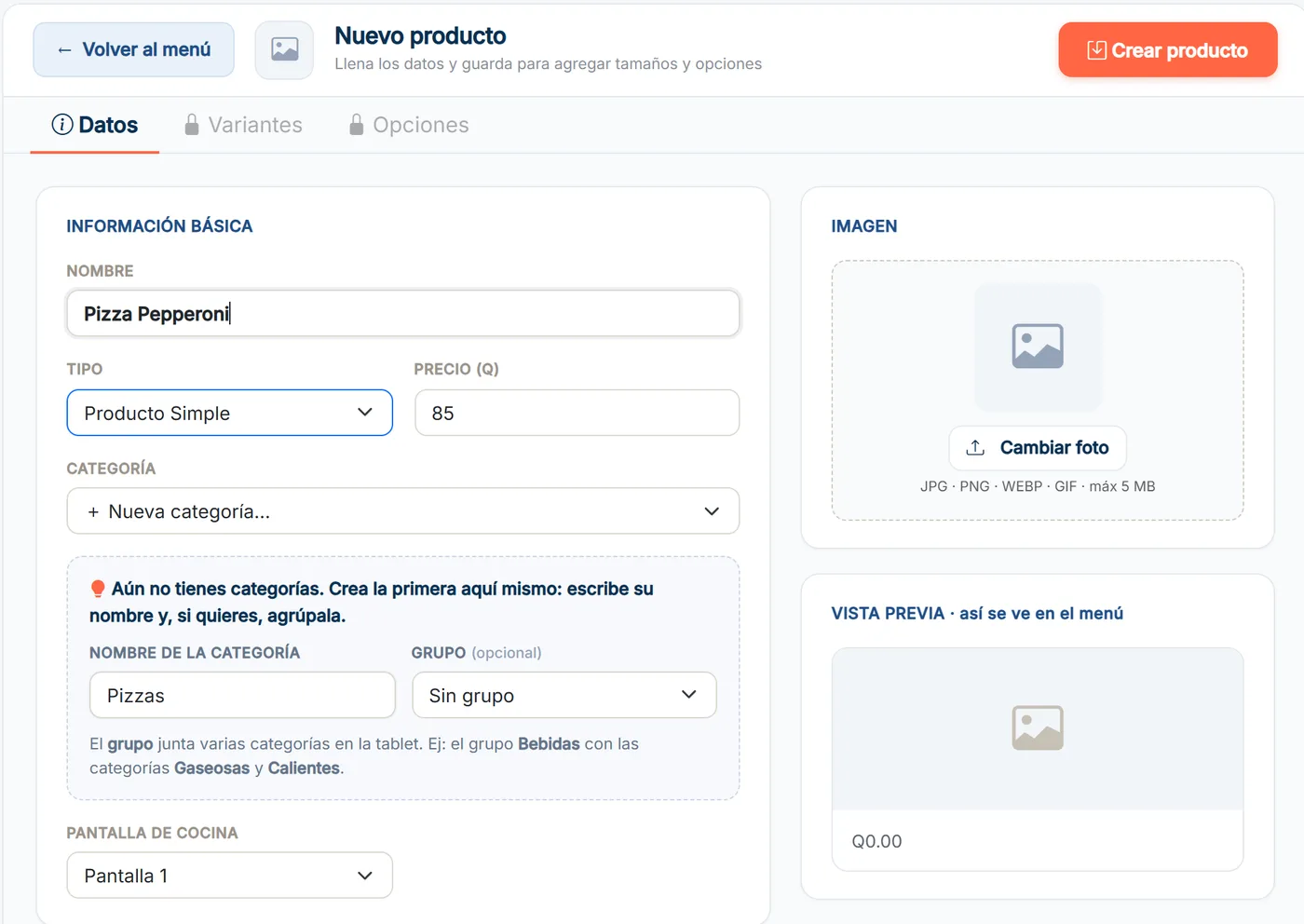
Task: Click the lock icon on the Opciones tab
Action: pyautogui.click(x=356, y=125)
